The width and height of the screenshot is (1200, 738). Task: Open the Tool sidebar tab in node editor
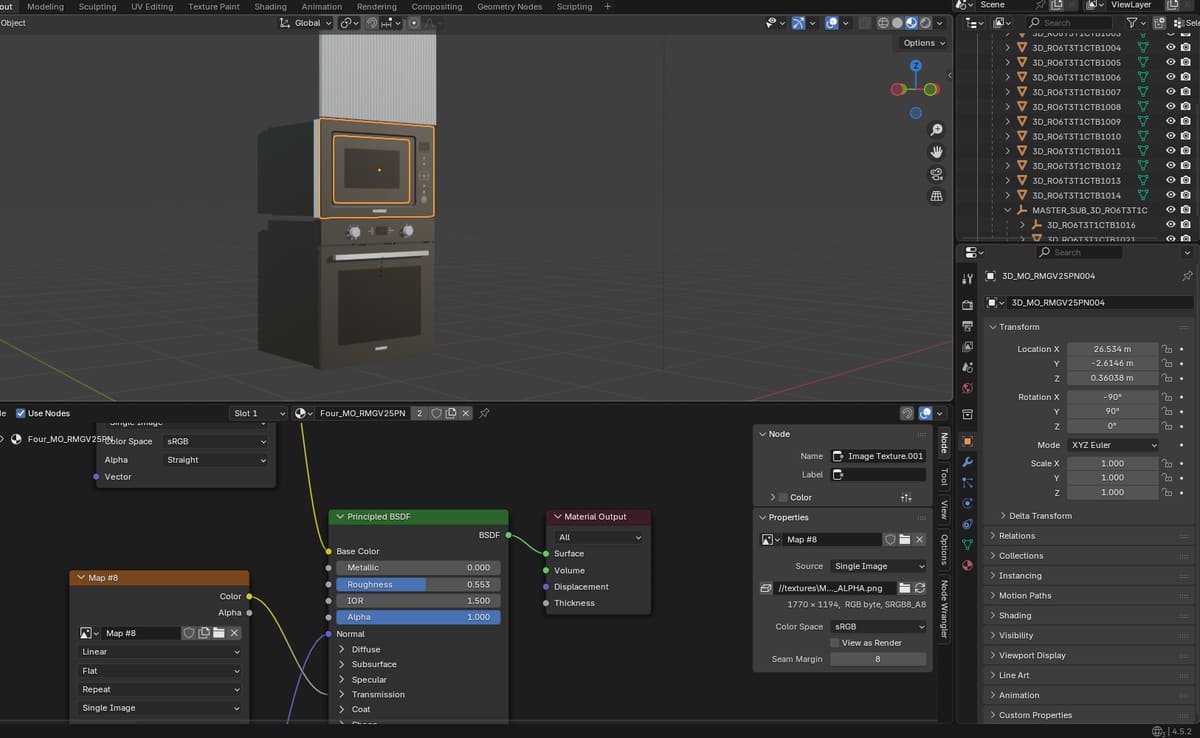943,478
